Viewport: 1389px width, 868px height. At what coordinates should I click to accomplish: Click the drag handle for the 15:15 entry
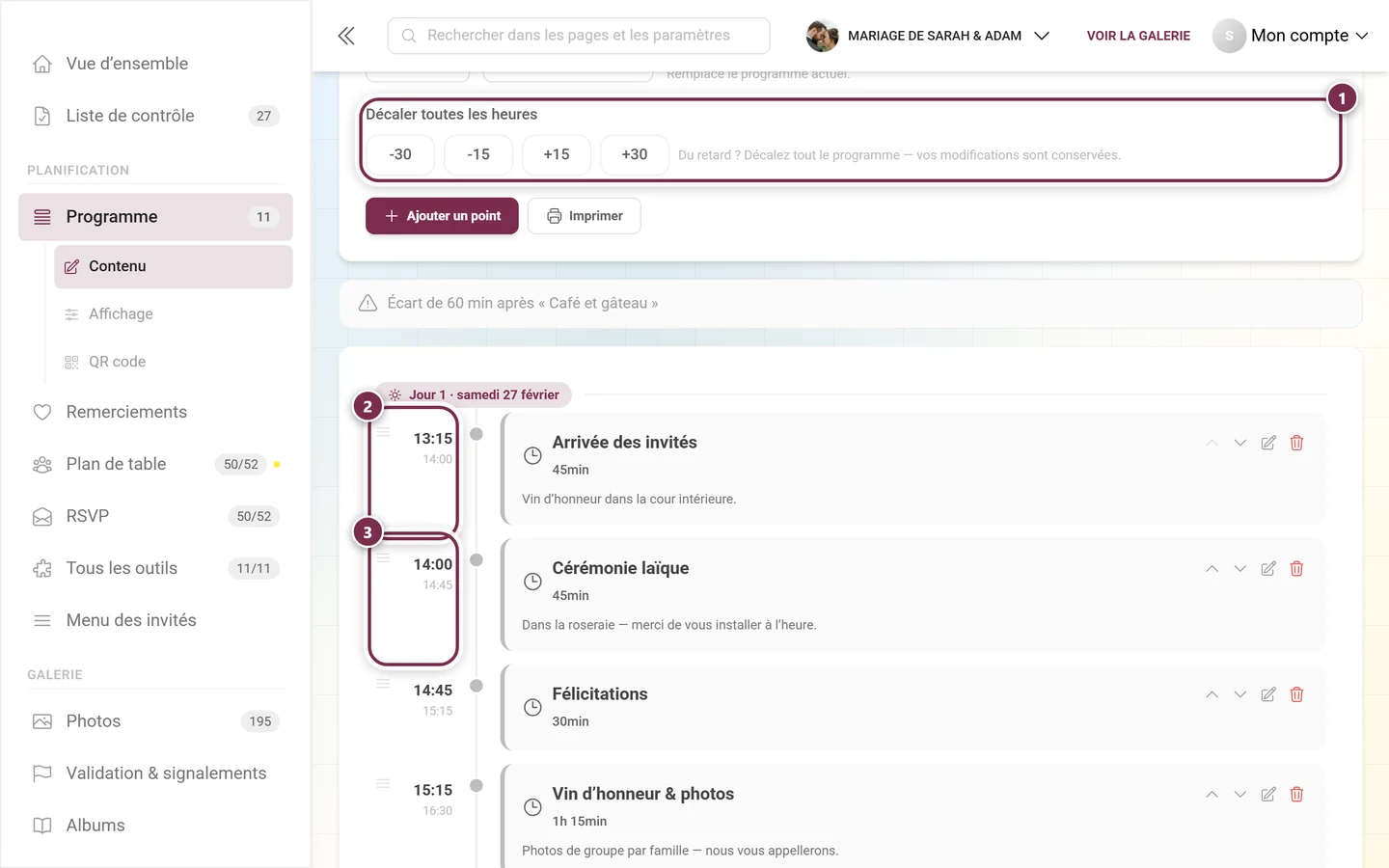[x=383, y=784]
